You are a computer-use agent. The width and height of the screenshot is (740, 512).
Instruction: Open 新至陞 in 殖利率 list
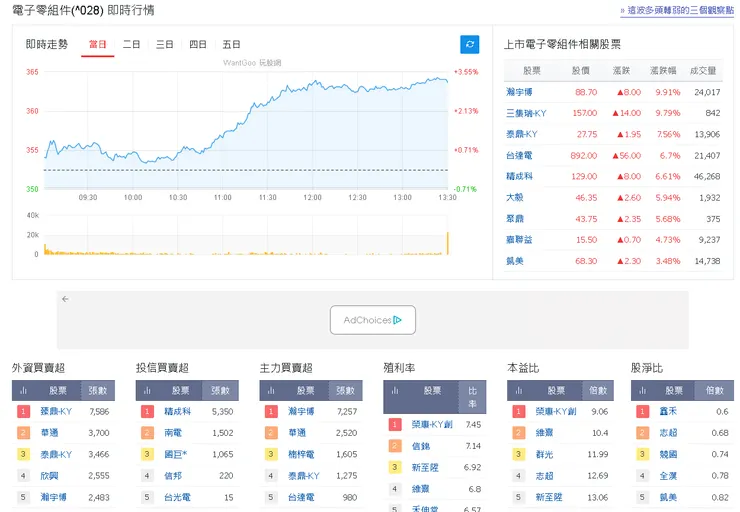[425, 468]
